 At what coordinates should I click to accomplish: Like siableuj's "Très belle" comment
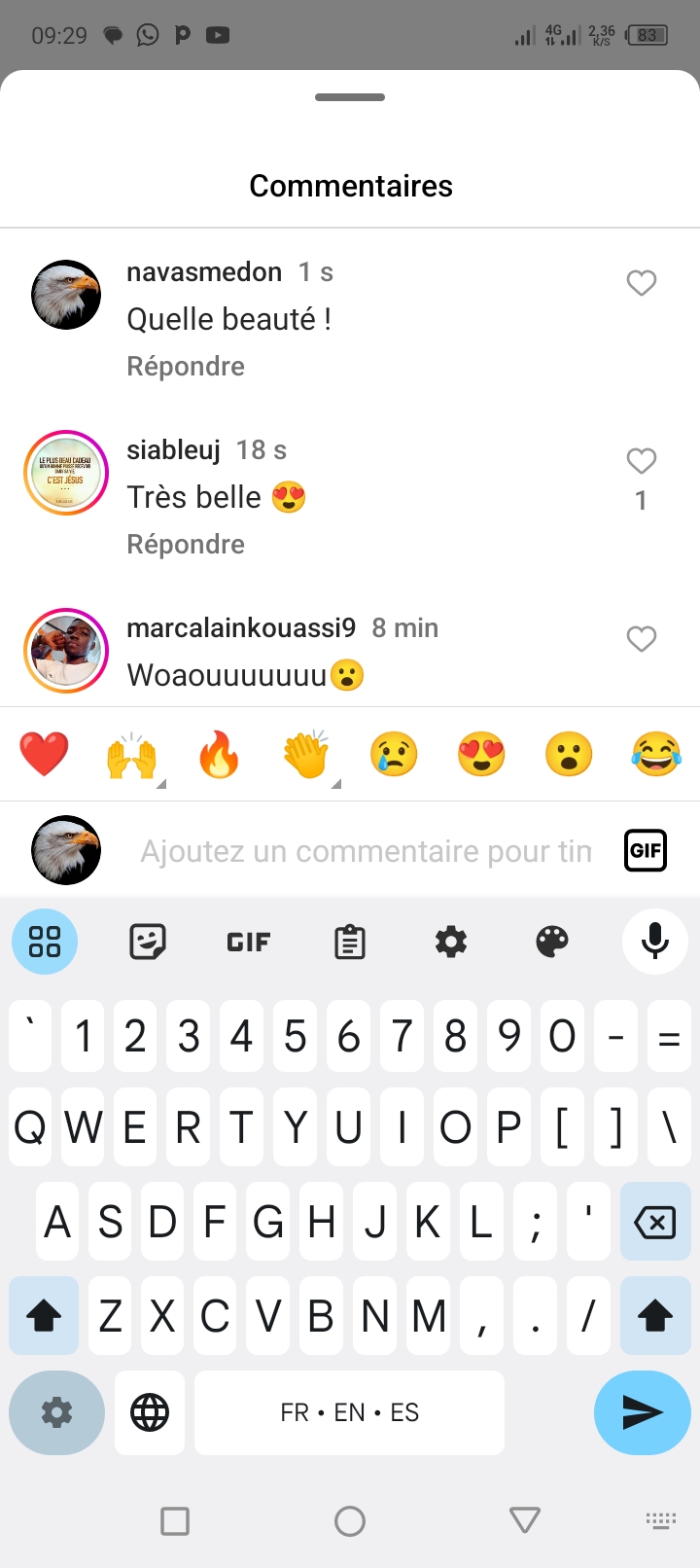click(641, 461)
